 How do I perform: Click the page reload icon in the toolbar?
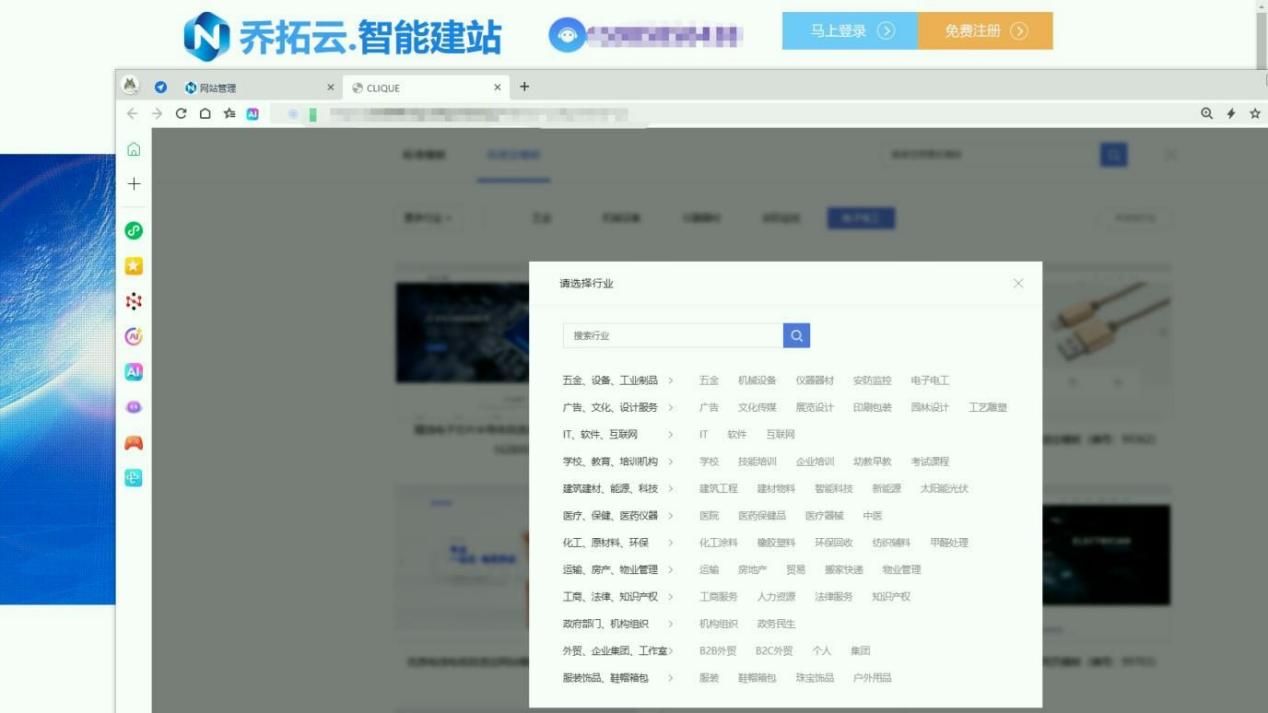tap(182, 114)
